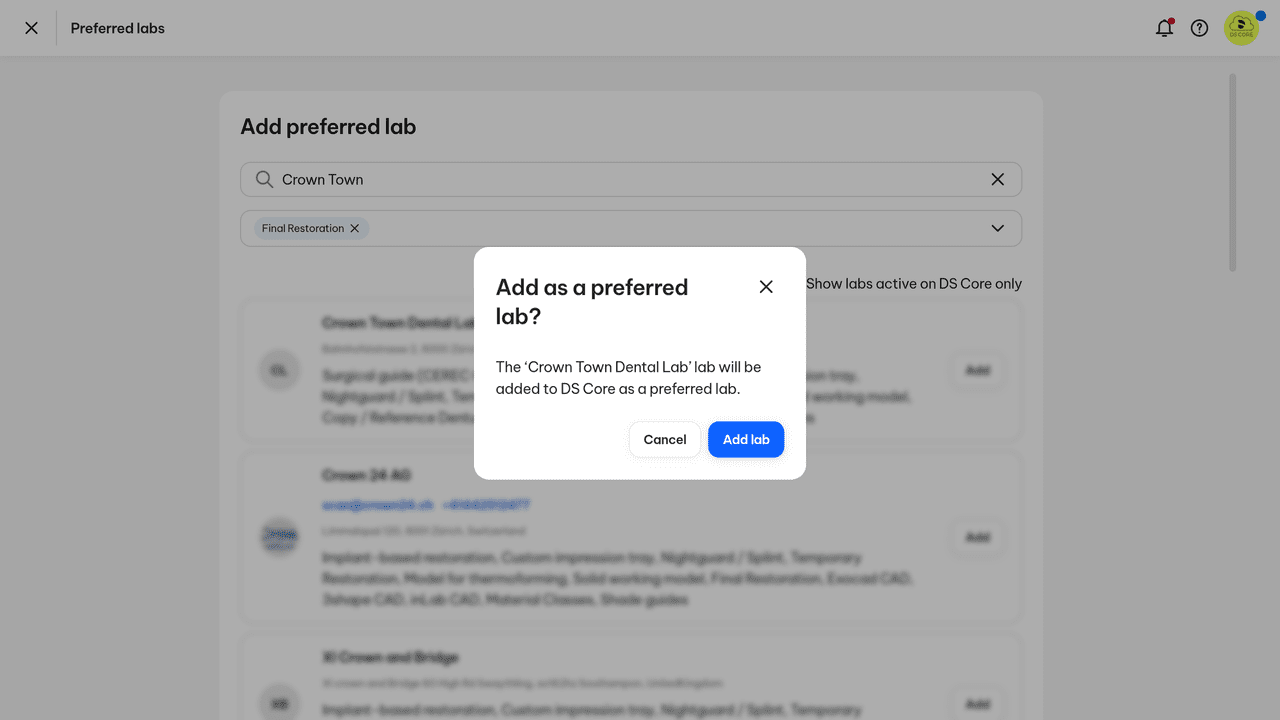Viewport: 1280px width, 720px height.
Task: Cancel adding the preferred lab
Action: 664,439
